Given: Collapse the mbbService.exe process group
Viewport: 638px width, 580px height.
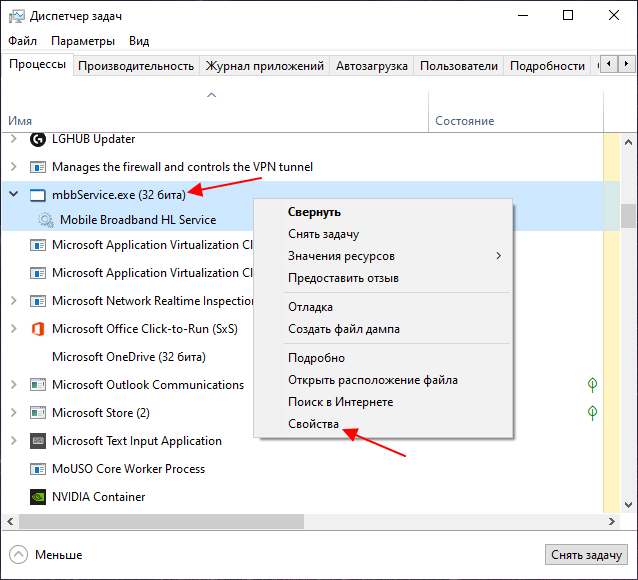Looking at the screenshot, I should tap(13, 194).
